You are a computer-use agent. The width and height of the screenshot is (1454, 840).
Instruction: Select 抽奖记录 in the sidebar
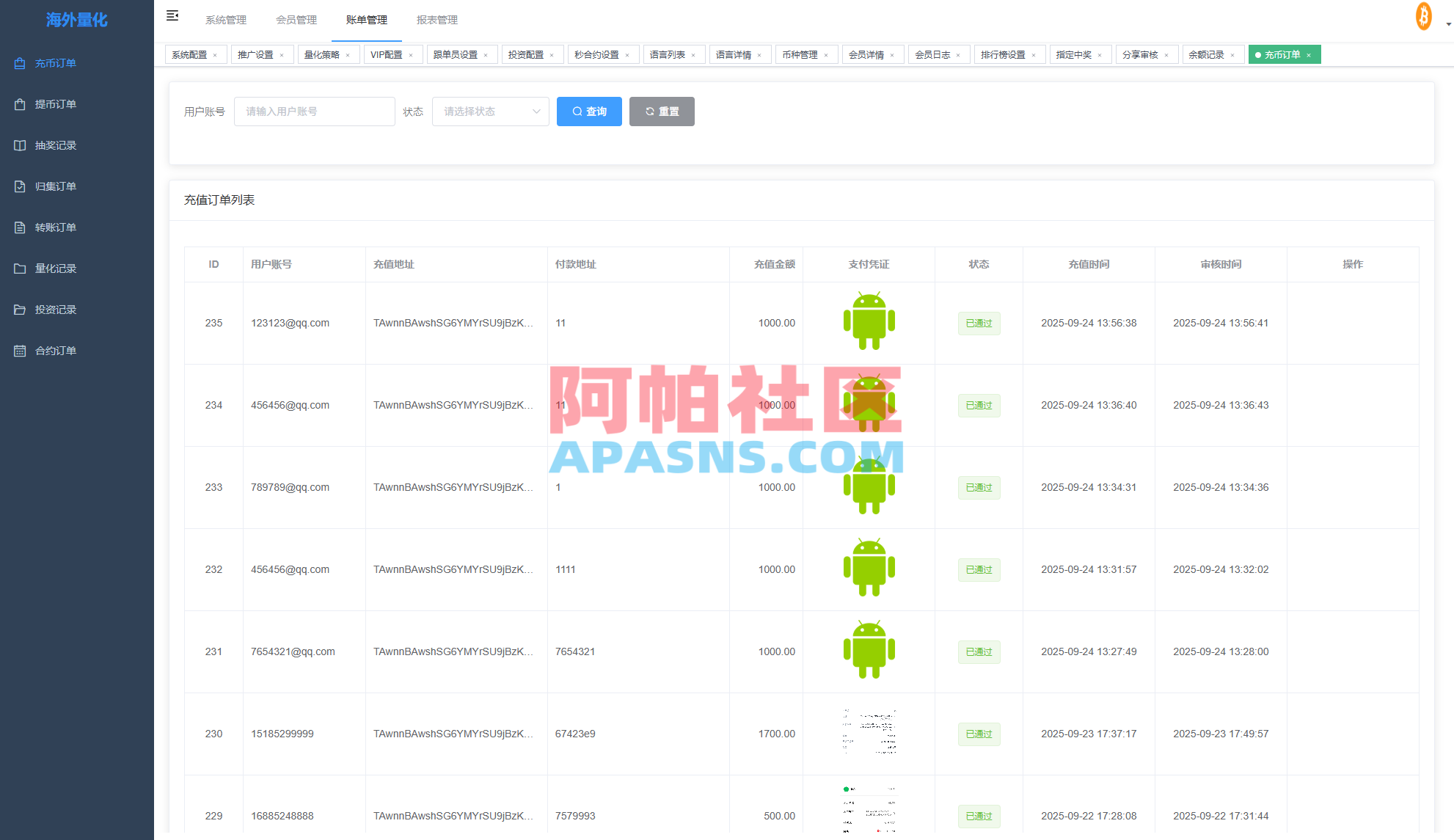point(55,145)
